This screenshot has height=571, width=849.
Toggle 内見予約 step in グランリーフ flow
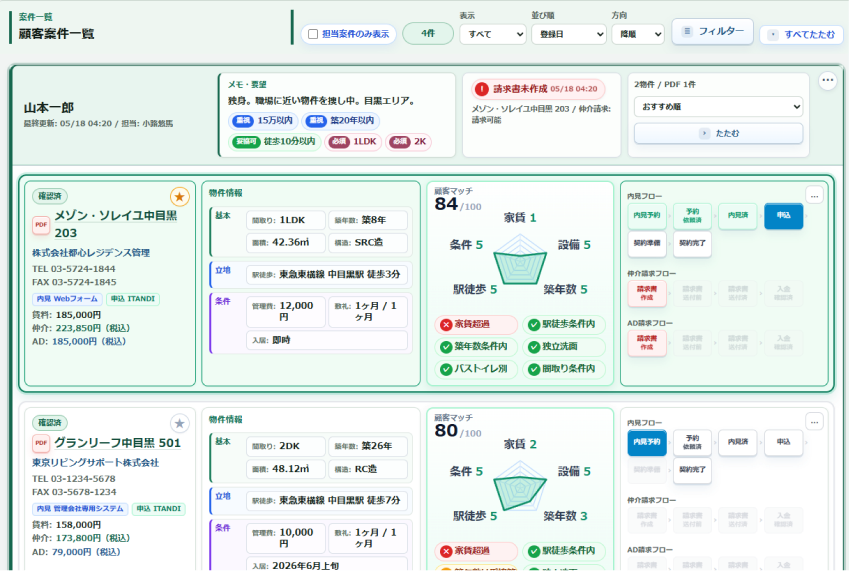(x=647, y=442)
